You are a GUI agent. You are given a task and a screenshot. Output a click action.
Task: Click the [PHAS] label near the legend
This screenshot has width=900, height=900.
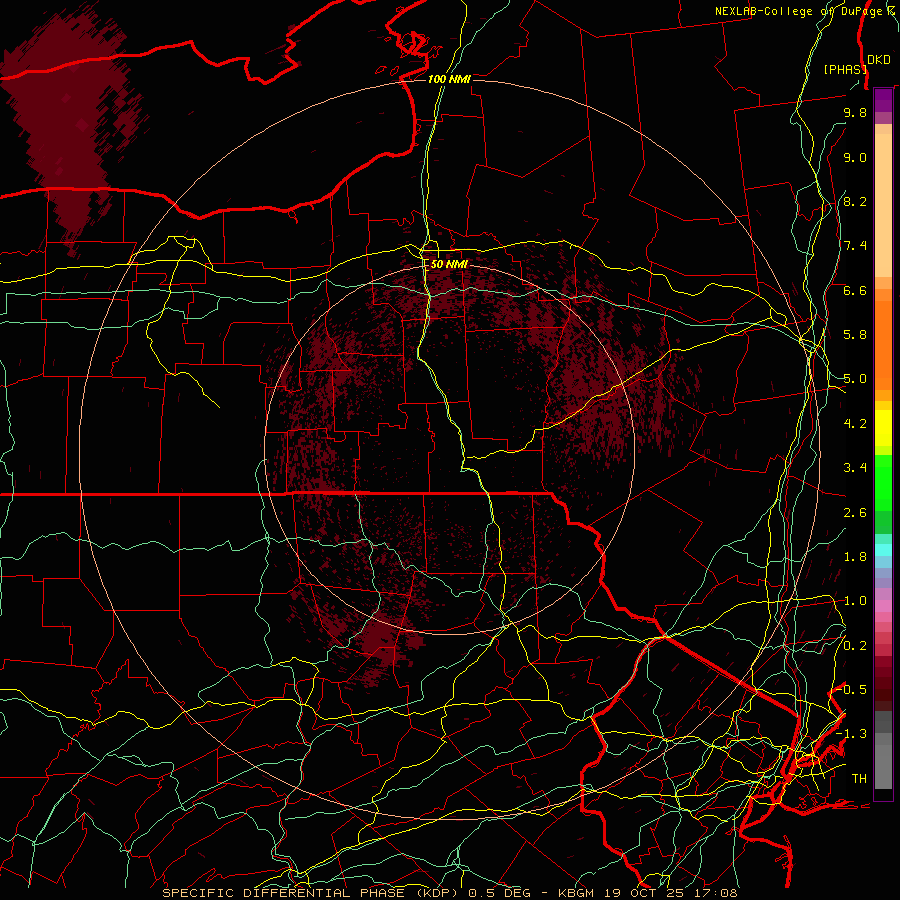pyautogui.click(x=845, y=69)
